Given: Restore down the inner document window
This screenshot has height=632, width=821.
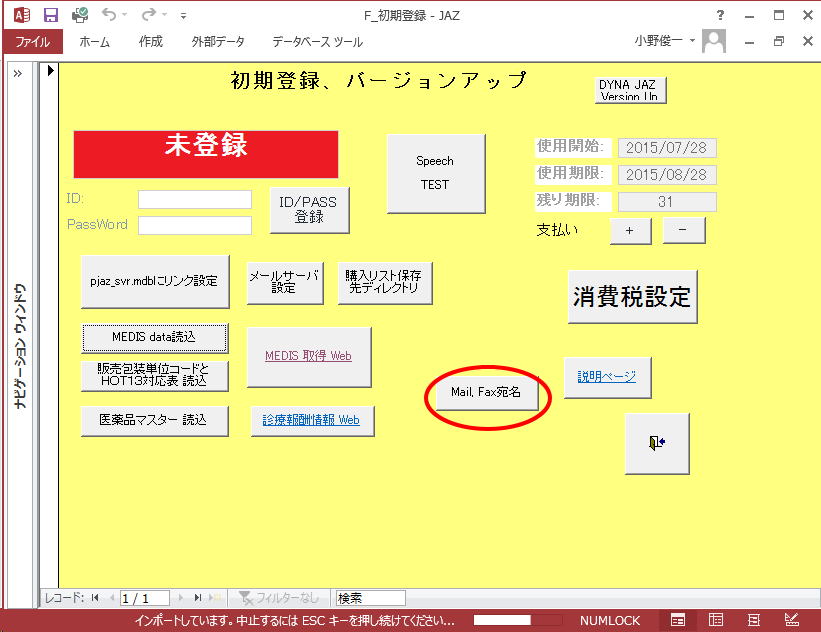Looking at the screenshot, I should click(x=779, y=41).
